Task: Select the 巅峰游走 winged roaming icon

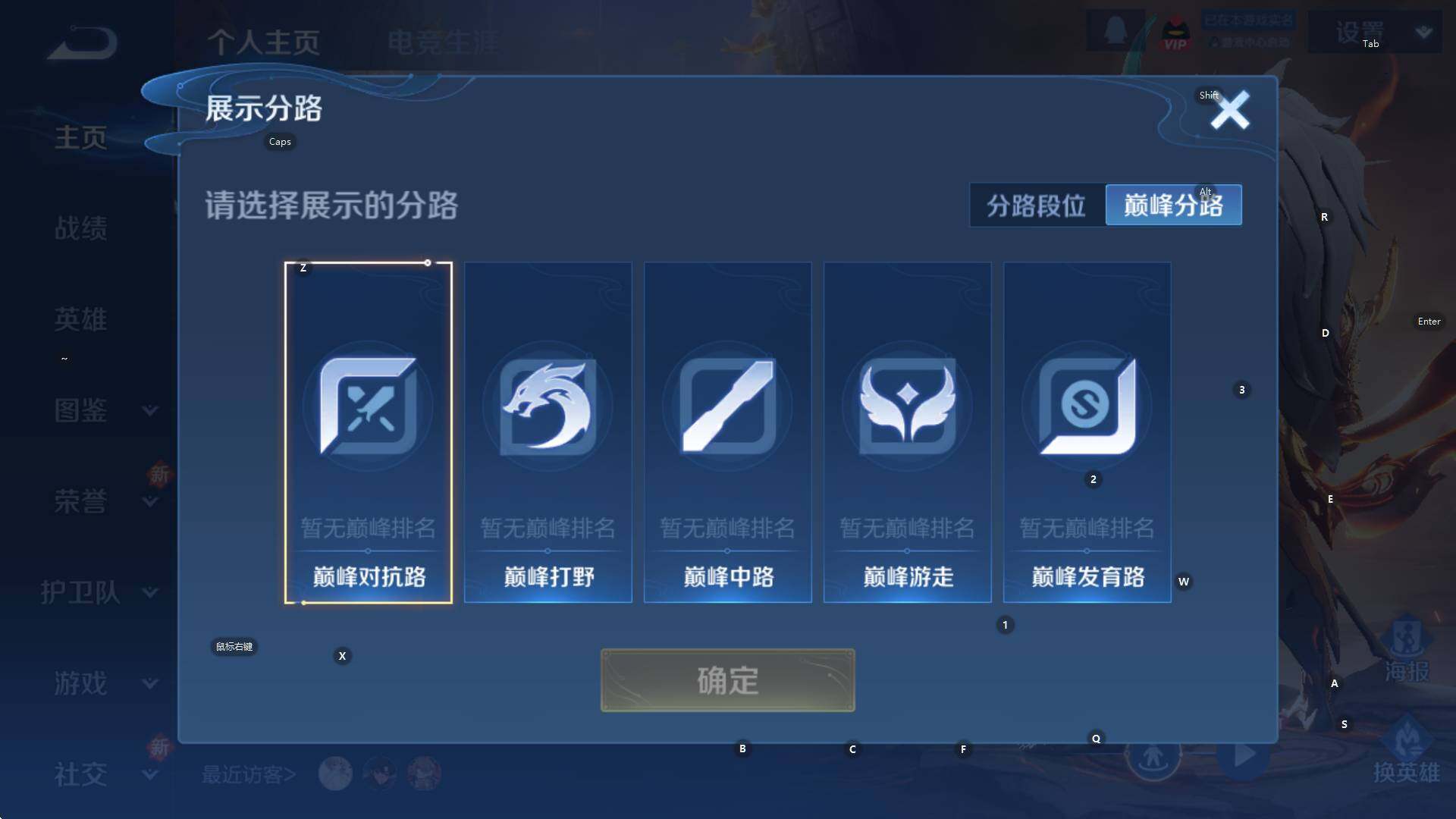Action: tap(907, 406)
